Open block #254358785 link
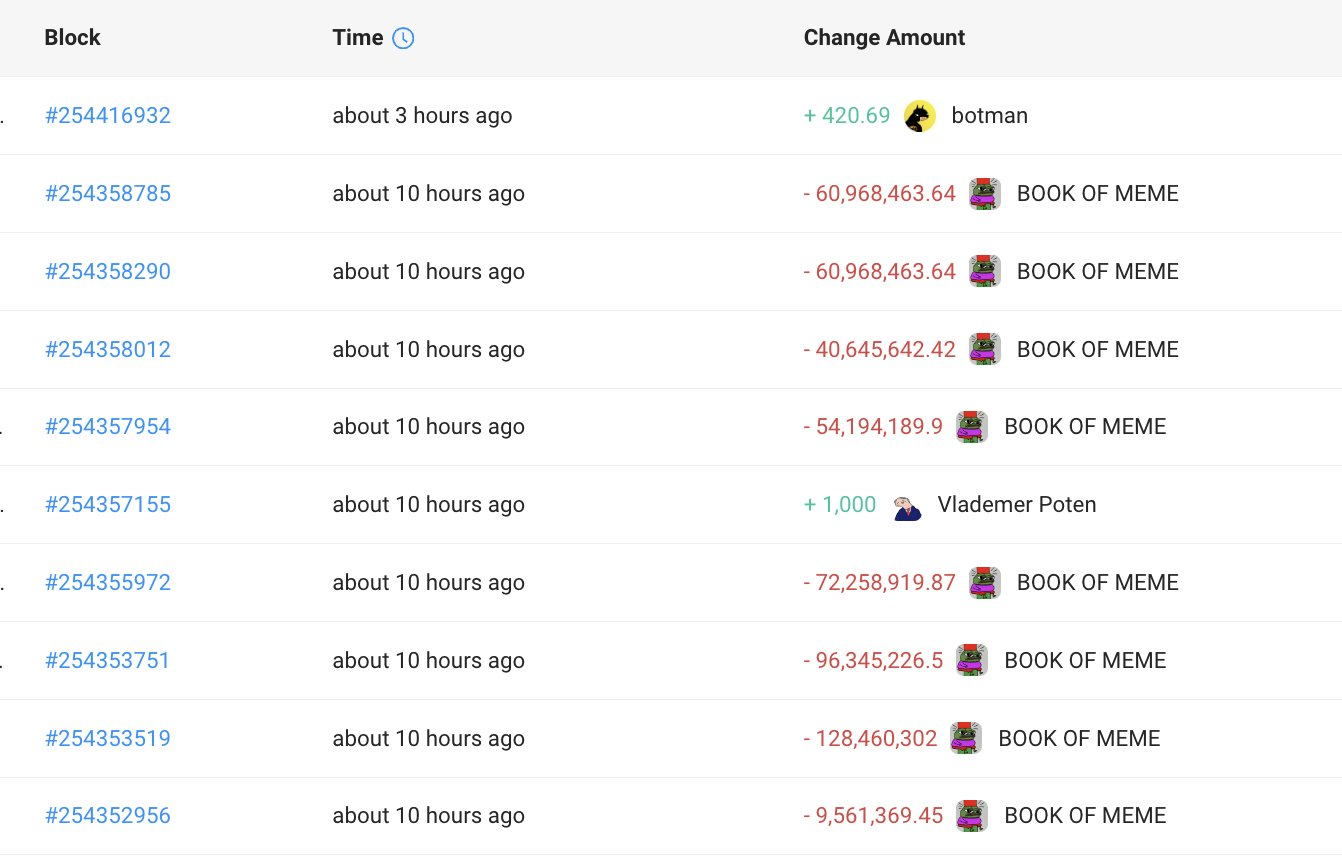The height and width of the screenshot is (864, 1342). [x=108, y=194]
